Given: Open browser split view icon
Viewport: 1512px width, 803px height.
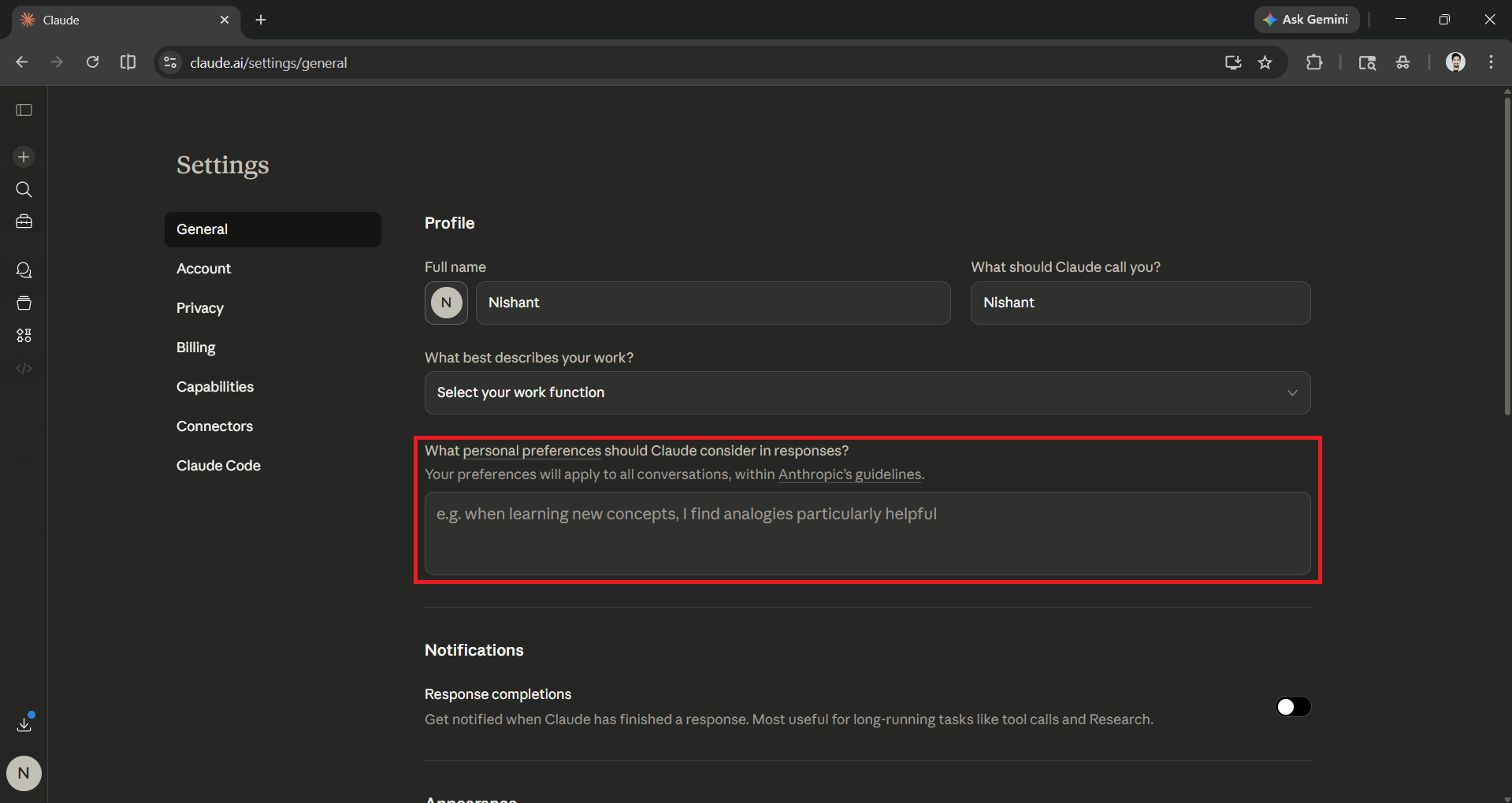Looking at the screenshot, I should 128,62.
